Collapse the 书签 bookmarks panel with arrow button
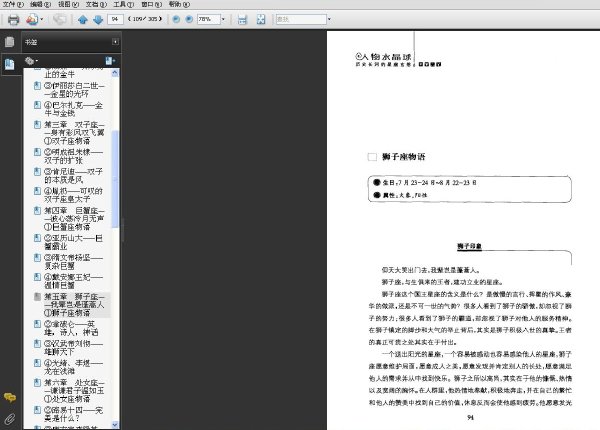The width and height of the screenshot is (600, 430). click(115, 42)
